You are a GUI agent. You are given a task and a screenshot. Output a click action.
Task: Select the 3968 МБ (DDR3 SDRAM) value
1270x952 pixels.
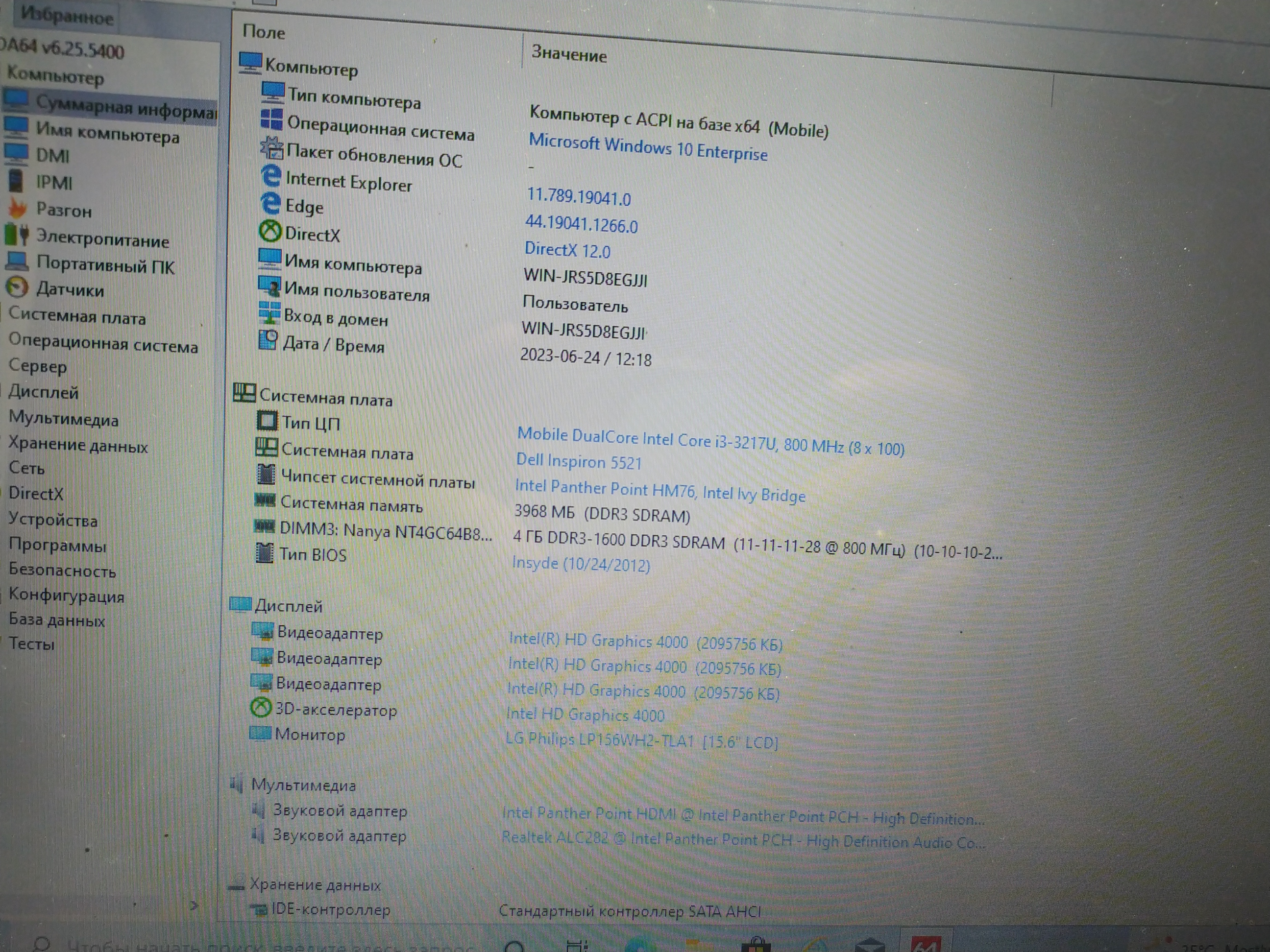(602, 513)
